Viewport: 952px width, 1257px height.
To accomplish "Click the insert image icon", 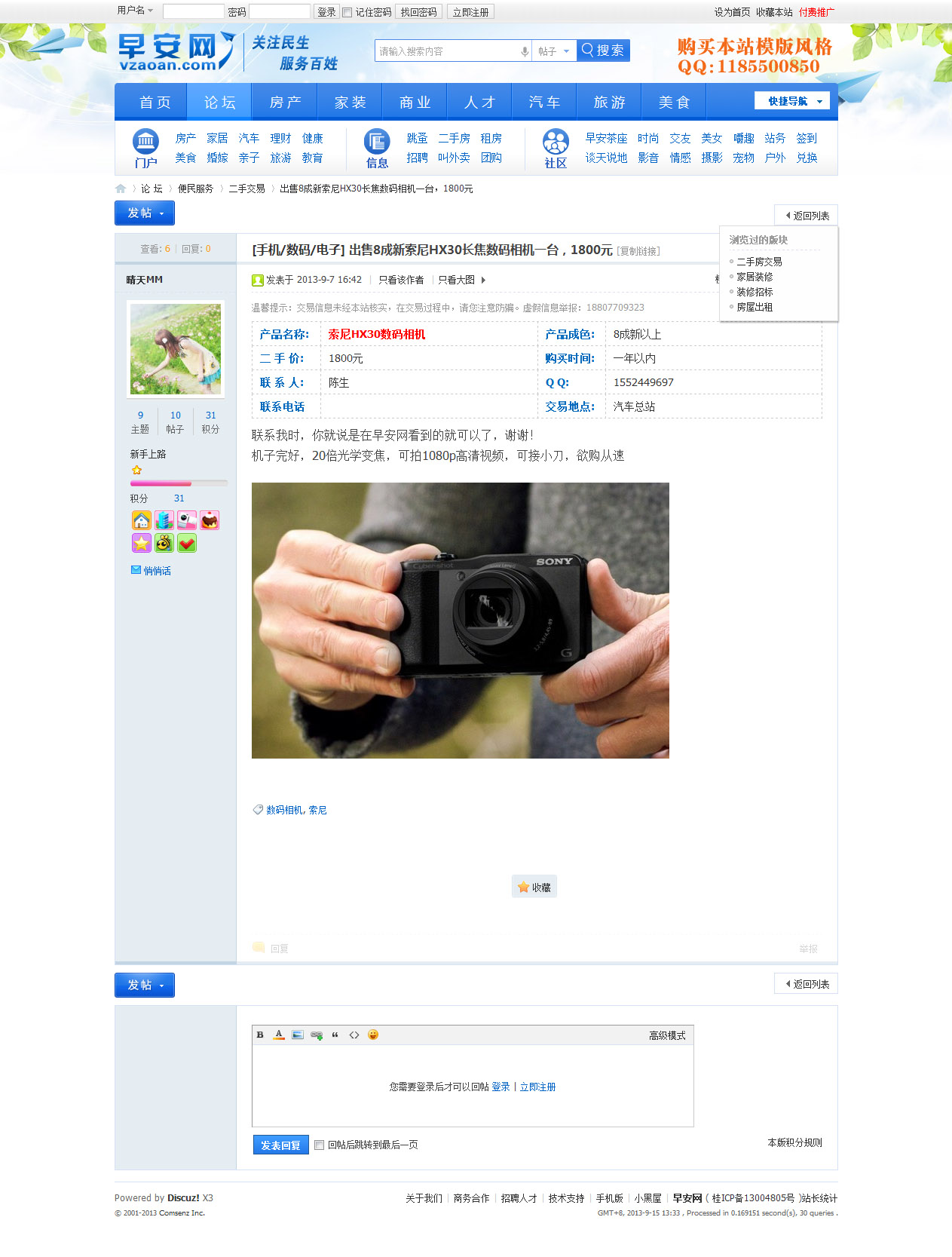I will pyautogui.click(x=298, y=1035).
